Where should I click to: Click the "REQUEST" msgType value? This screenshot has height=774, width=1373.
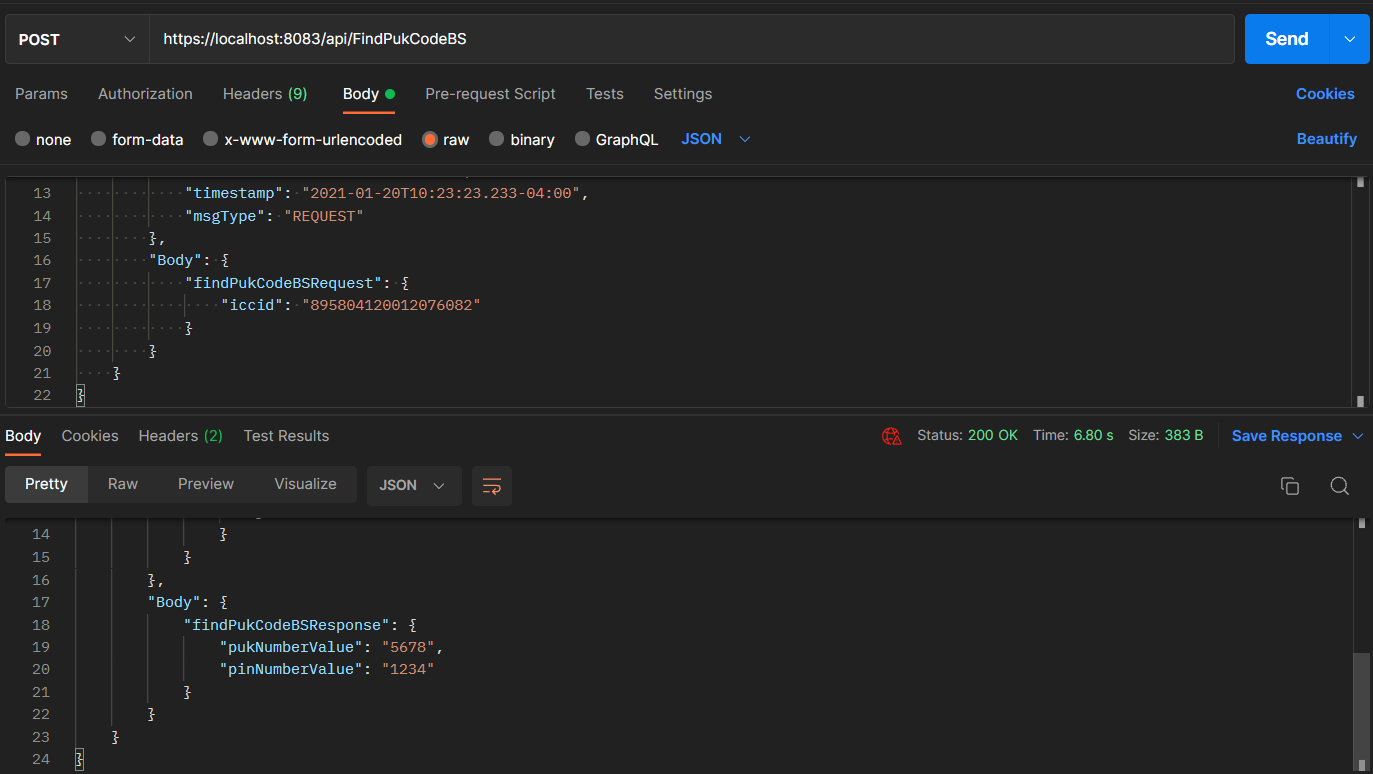324,216
